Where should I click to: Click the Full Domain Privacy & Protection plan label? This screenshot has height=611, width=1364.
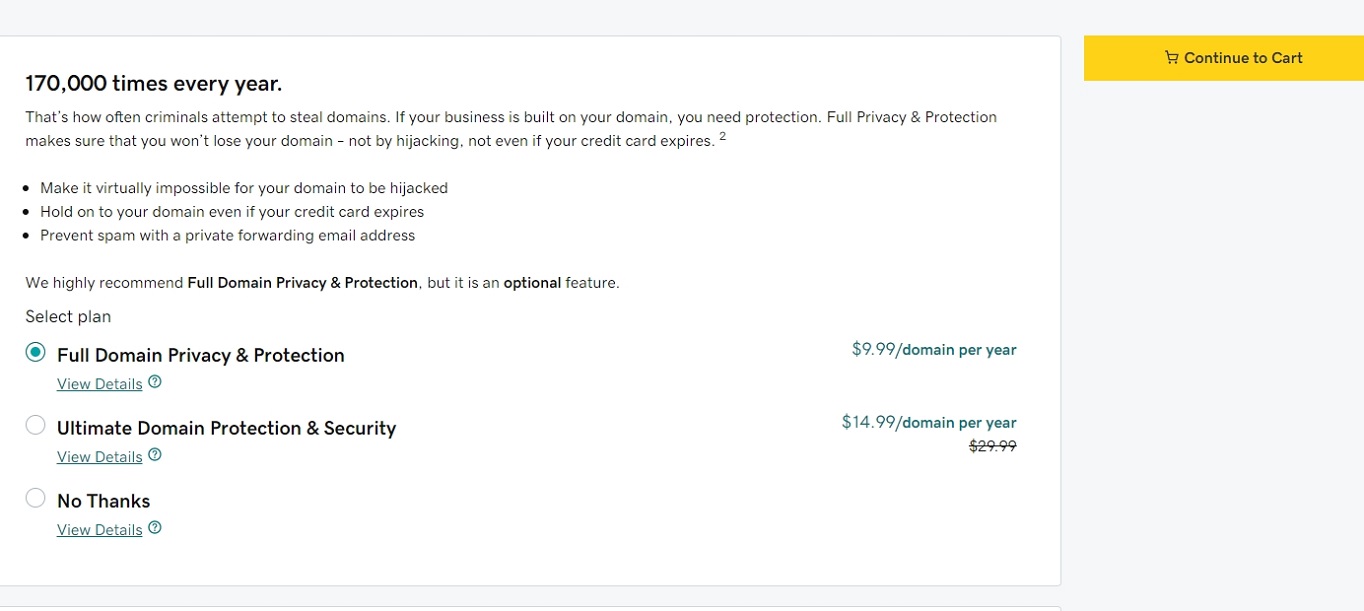tap(201, 355)
